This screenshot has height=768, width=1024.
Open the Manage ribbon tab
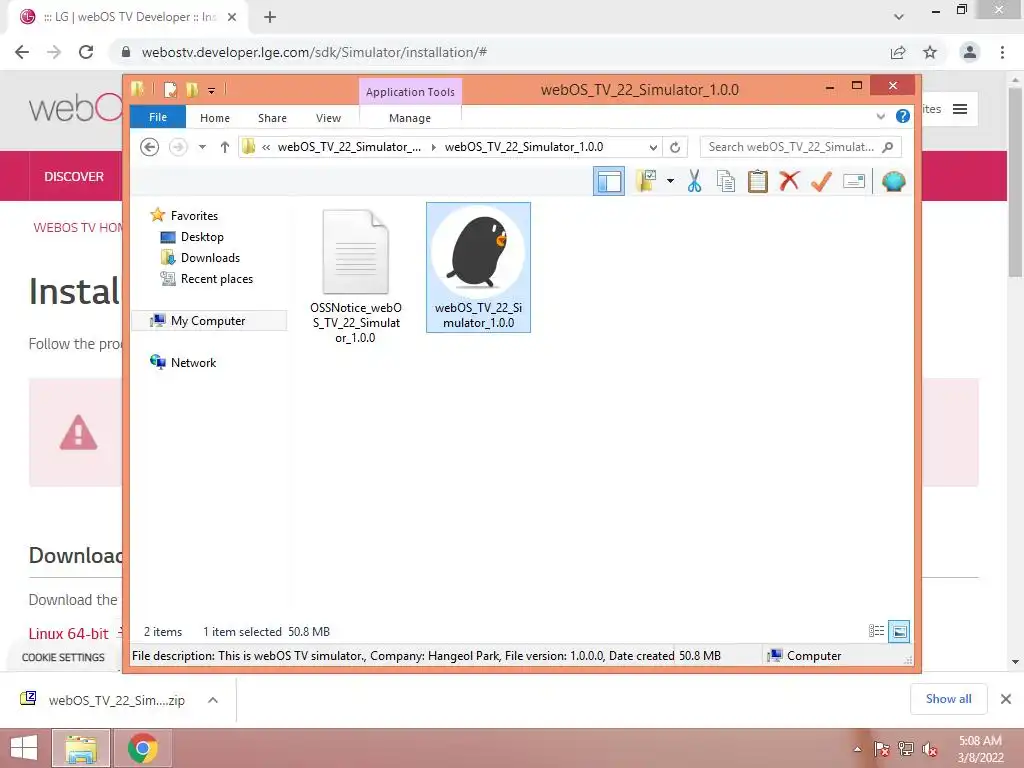tap(410, 118)
